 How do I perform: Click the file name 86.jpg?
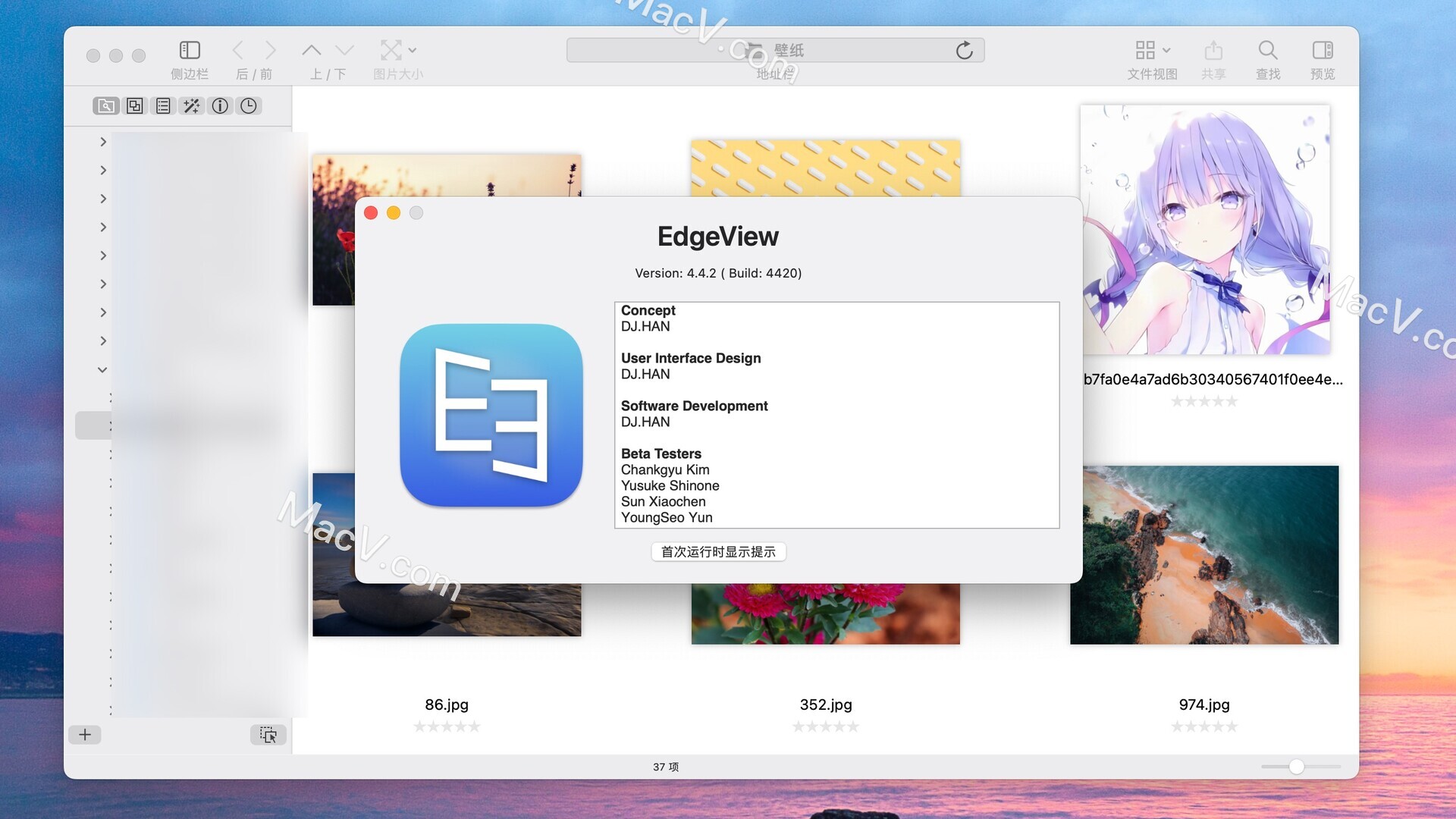click(447, 704)
